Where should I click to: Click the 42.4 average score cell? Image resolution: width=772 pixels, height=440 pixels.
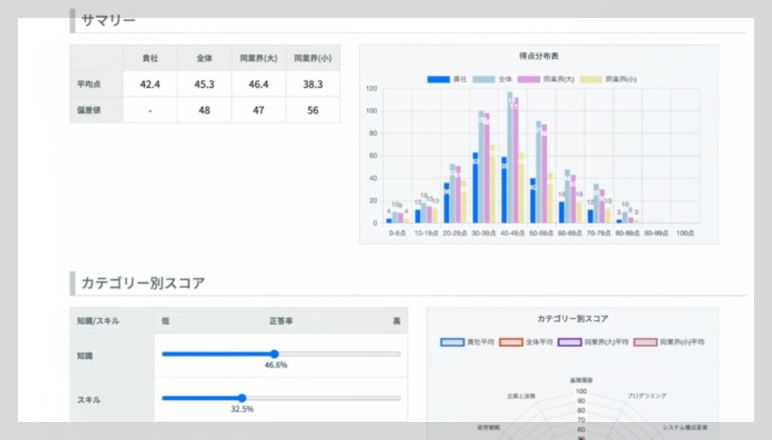[x=150, y=84]
